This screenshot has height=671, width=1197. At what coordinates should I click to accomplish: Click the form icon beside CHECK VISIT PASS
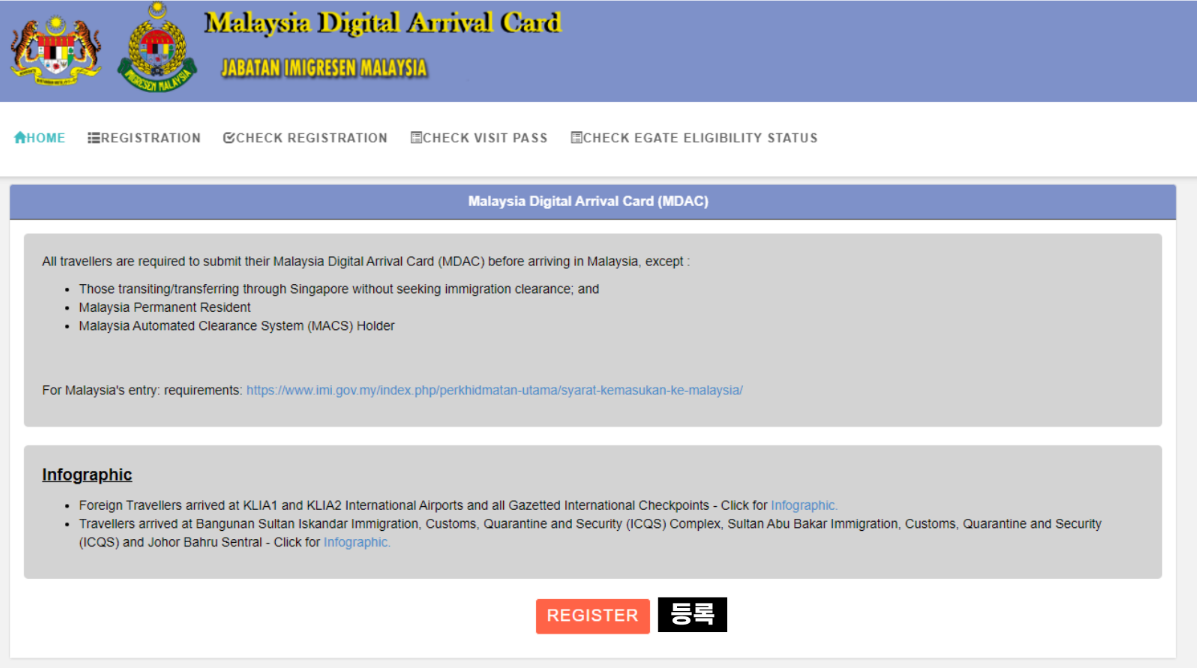(x=416, y=138)
